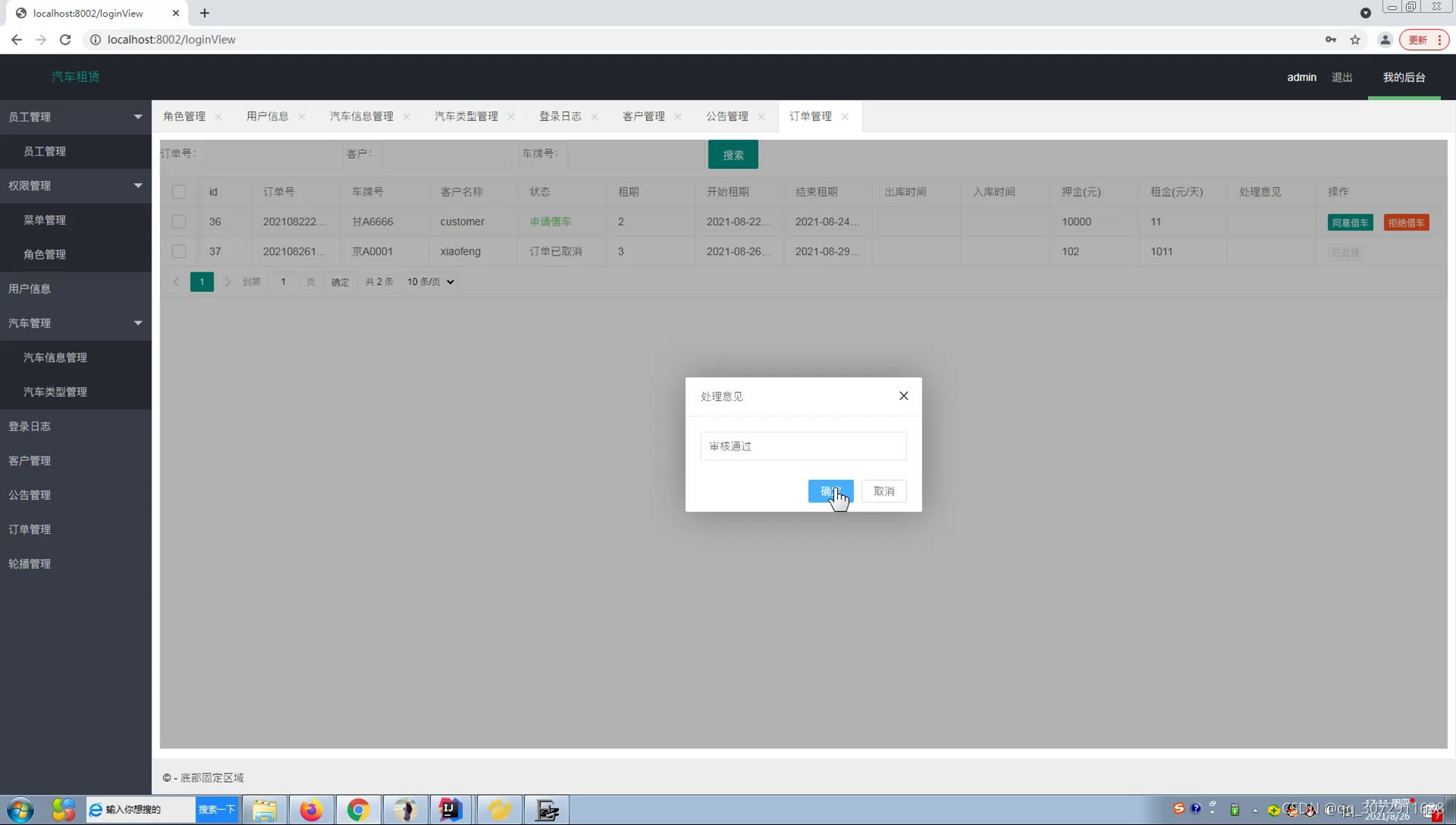
Task: Check the row for order id 37
Action: [x=179, y=251]
